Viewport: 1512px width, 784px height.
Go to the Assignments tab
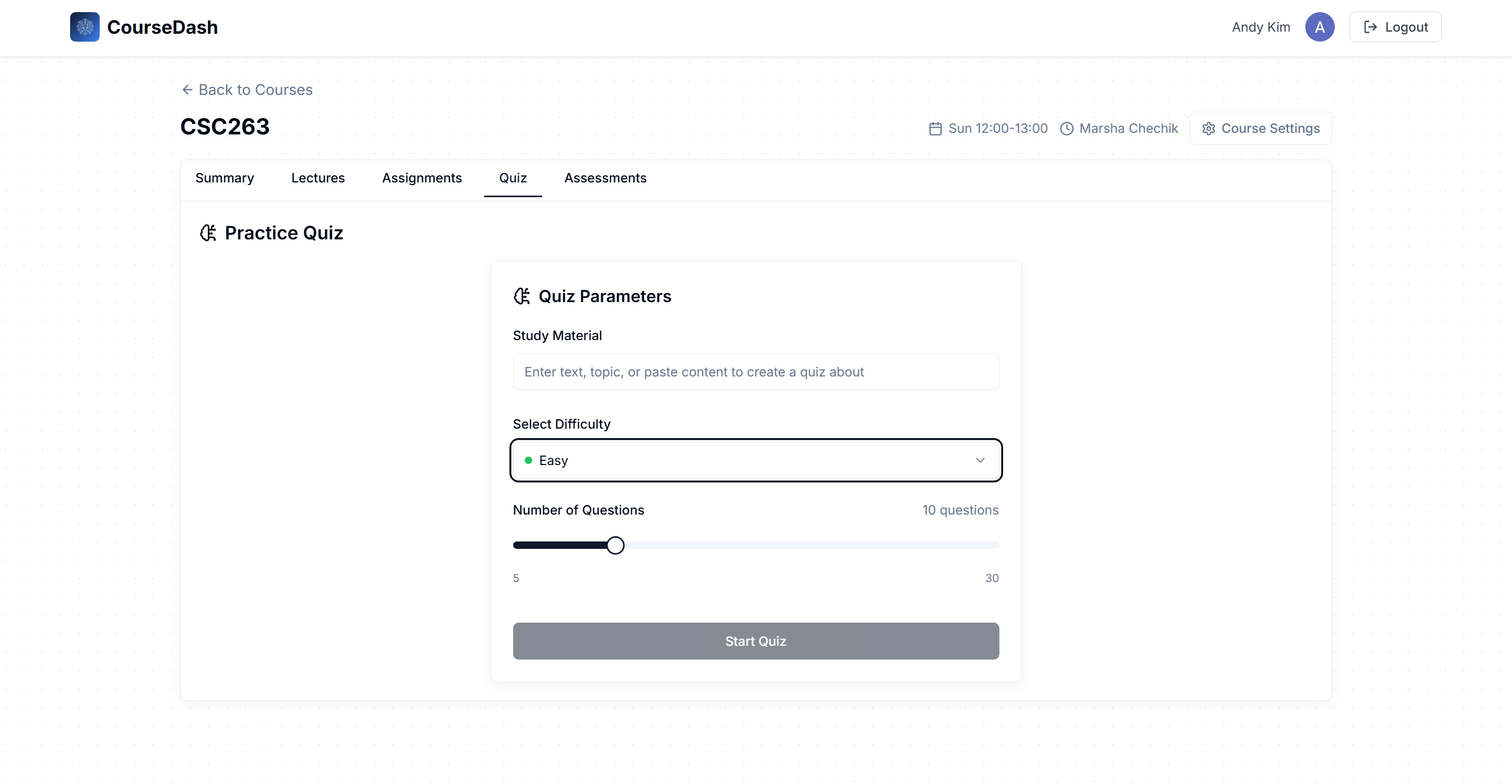421,178
